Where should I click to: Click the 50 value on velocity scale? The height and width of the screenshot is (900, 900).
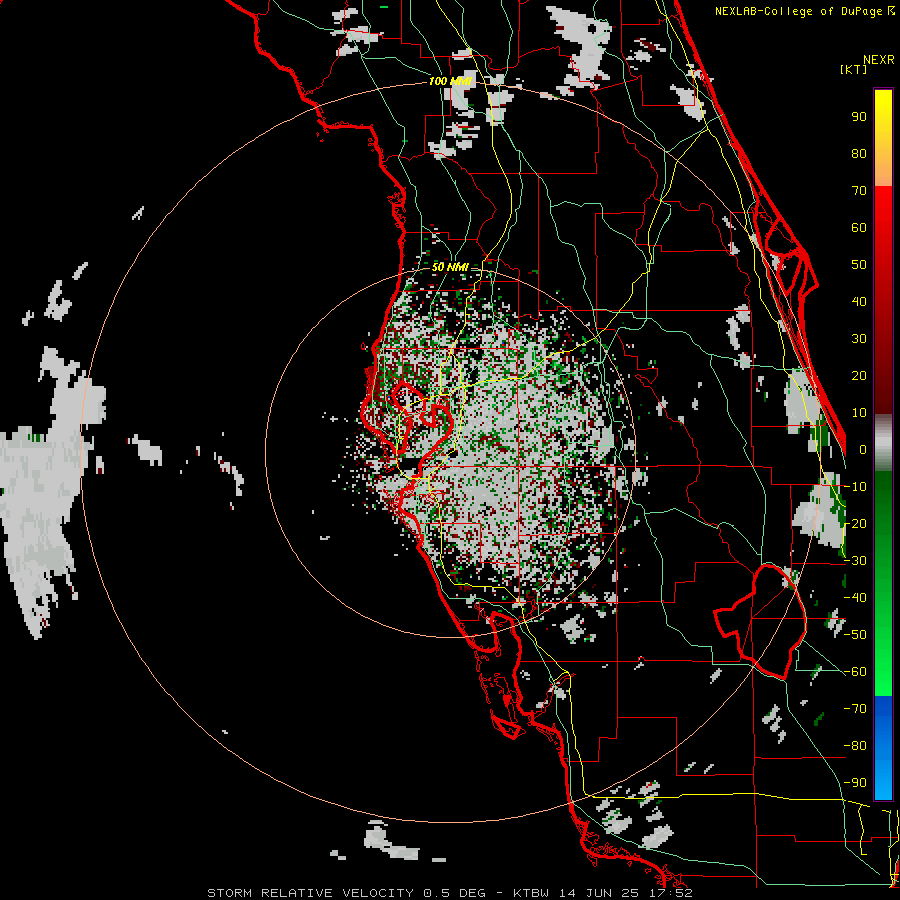click(x=859, y=265)
